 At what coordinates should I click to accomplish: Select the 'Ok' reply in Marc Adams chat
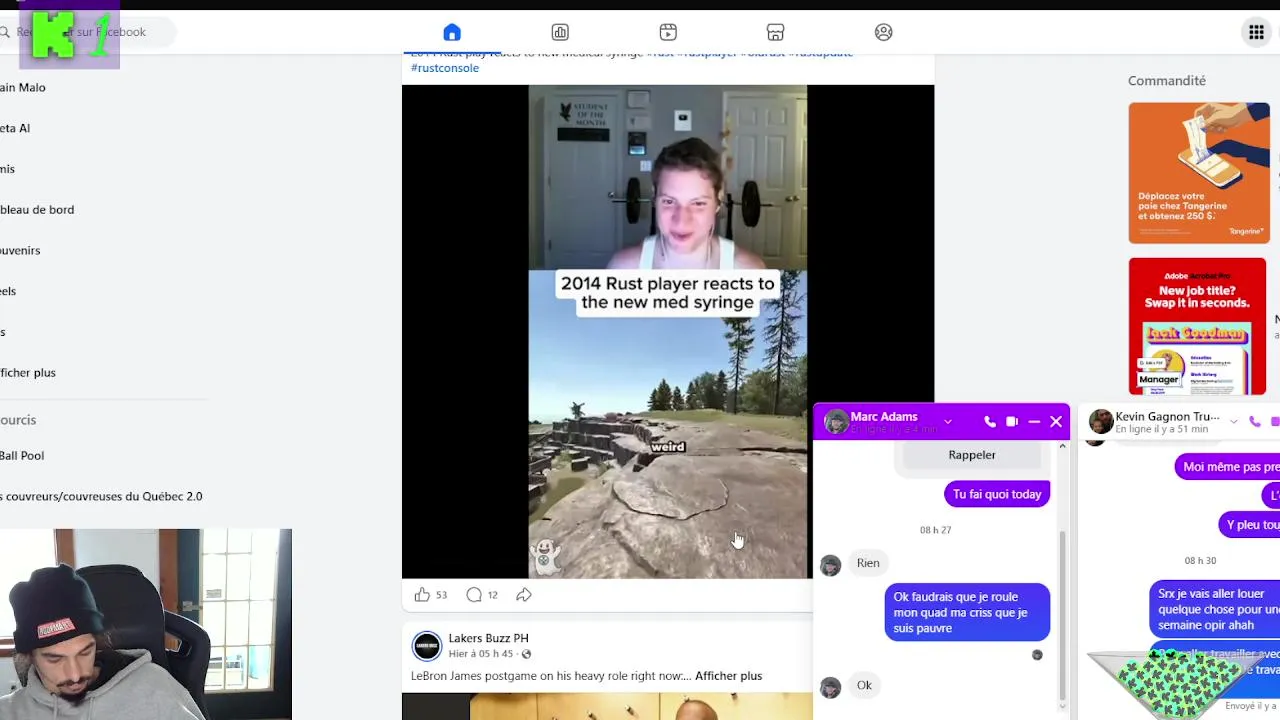point(864,685)
